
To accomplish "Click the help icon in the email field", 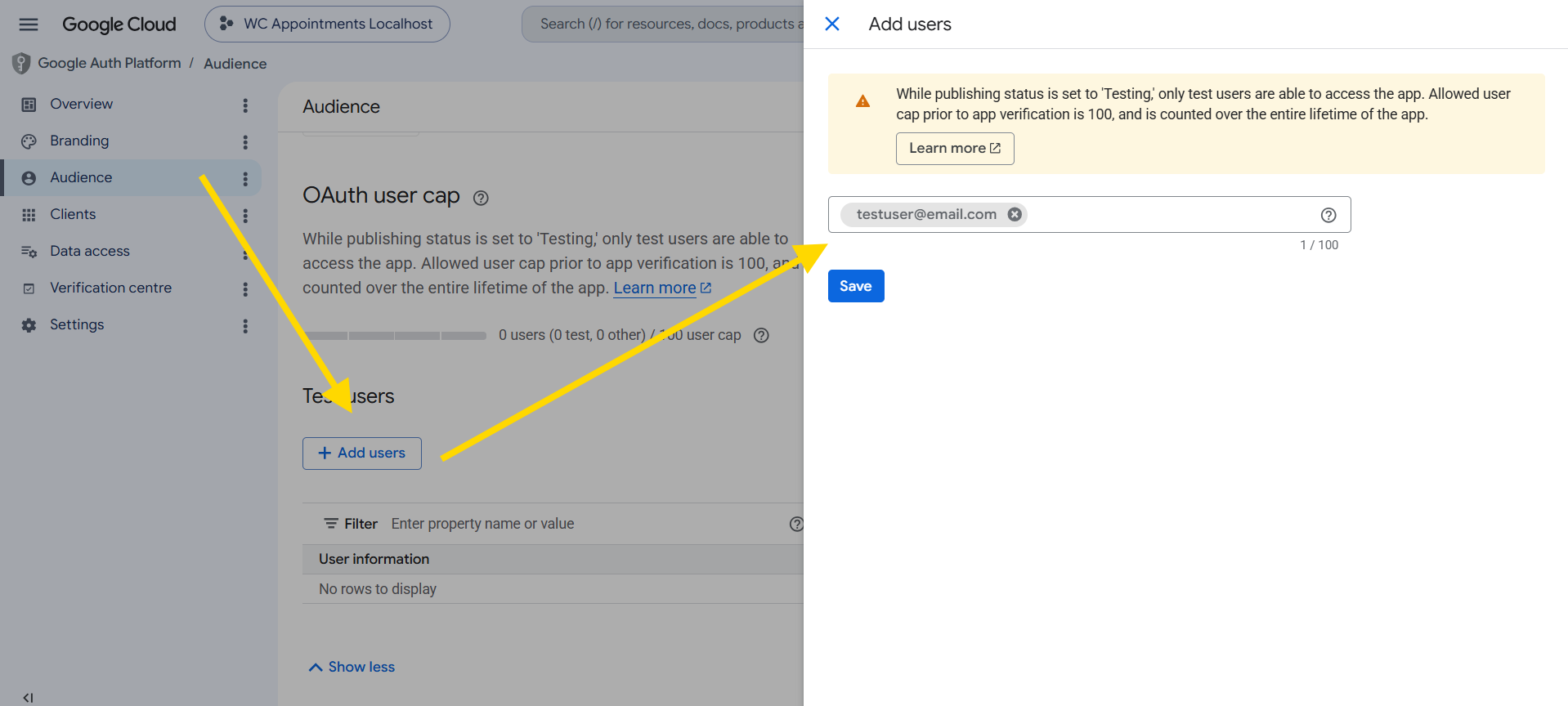I will click(1328, 215).
